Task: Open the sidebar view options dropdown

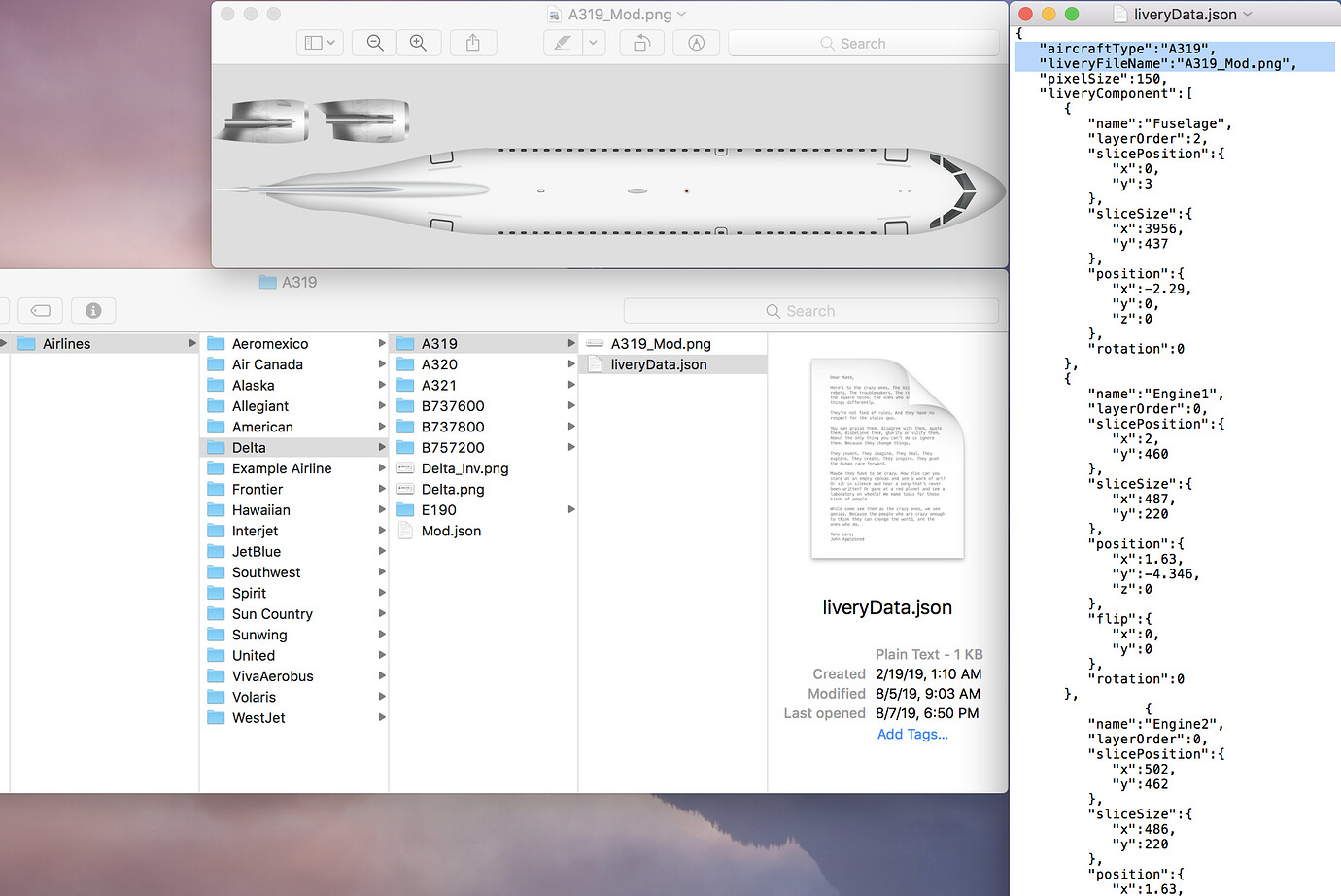Action: pyautogui.click(x=320, y=43)
